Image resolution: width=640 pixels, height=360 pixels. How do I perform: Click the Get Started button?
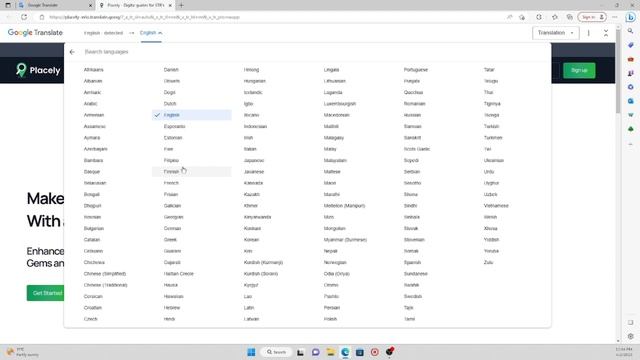coord(45,293)
